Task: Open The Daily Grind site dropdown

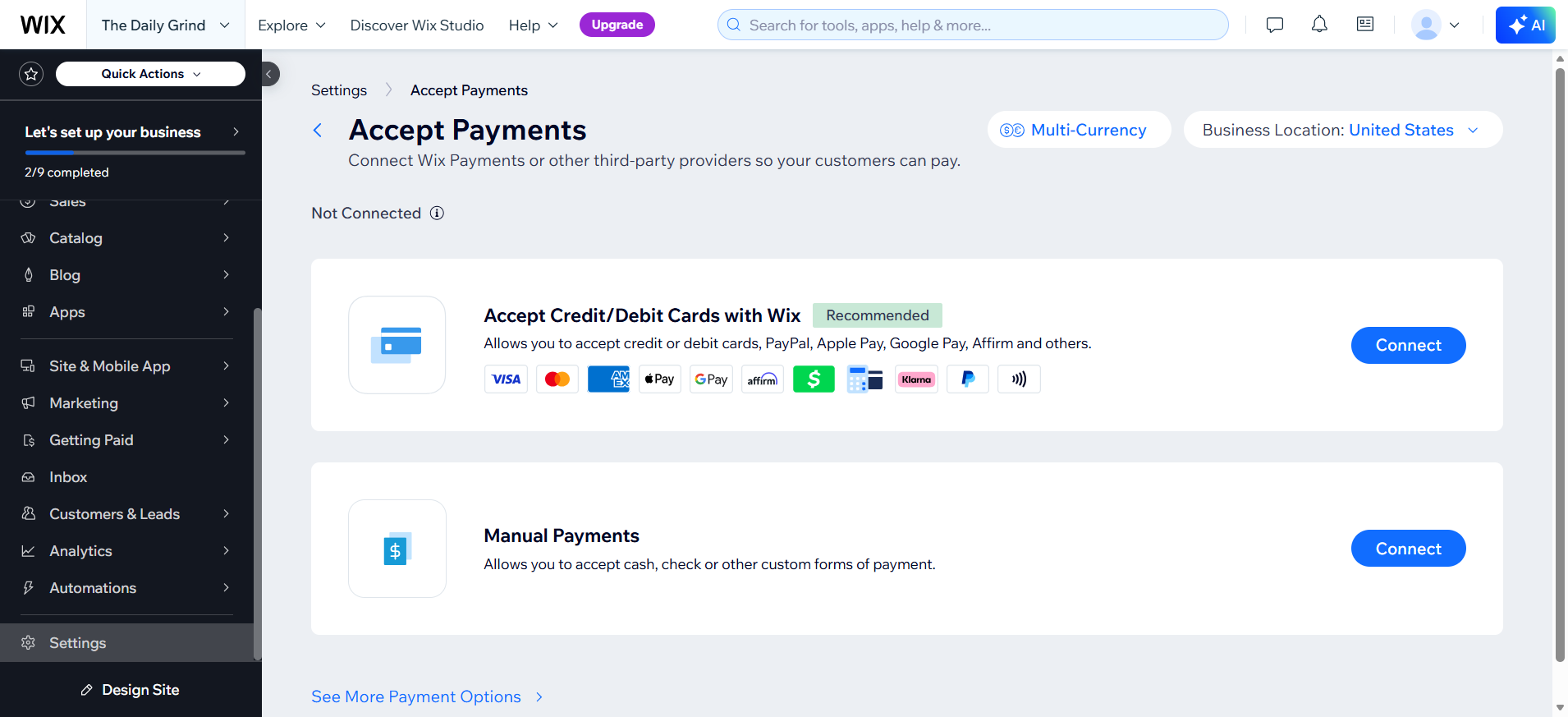Action: [x=165, y=25]
